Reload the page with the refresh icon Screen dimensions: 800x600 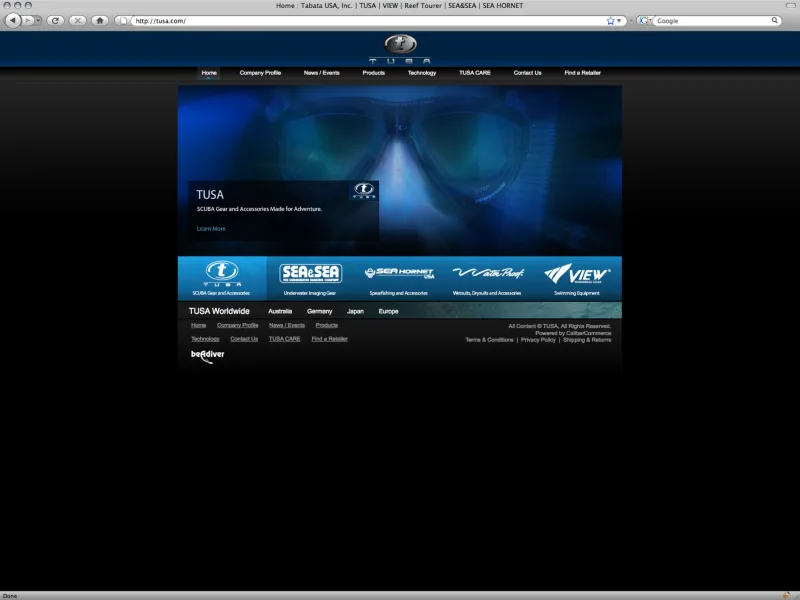coord(55,20)
